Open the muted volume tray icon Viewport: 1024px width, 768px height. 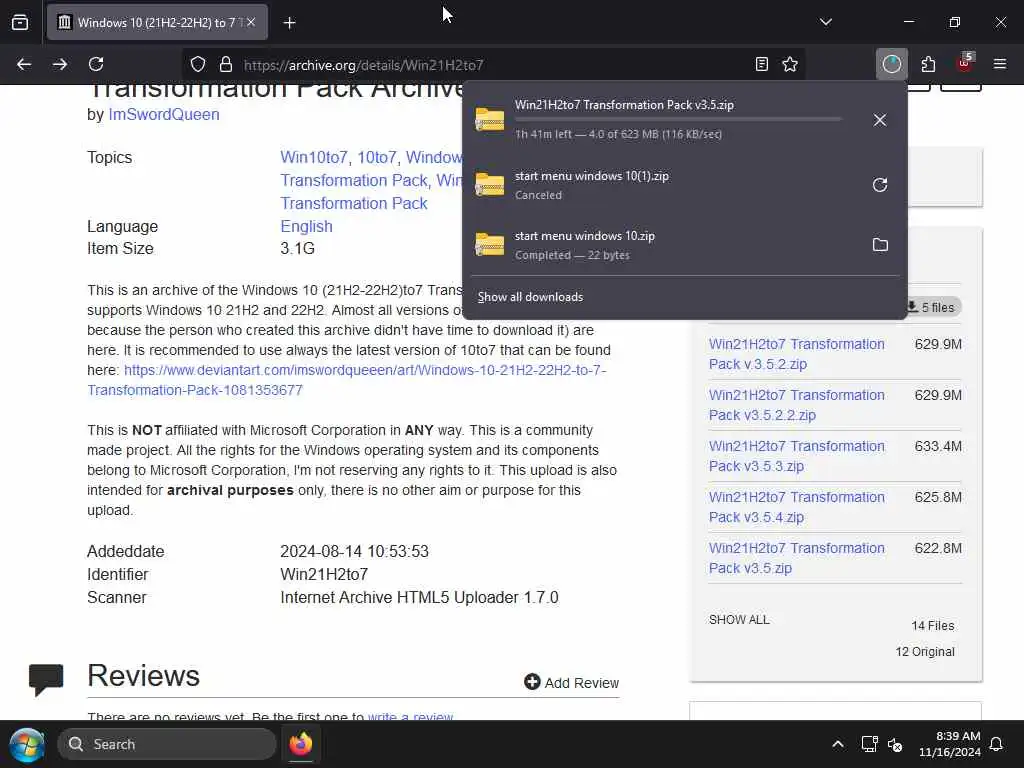[895, 744]
